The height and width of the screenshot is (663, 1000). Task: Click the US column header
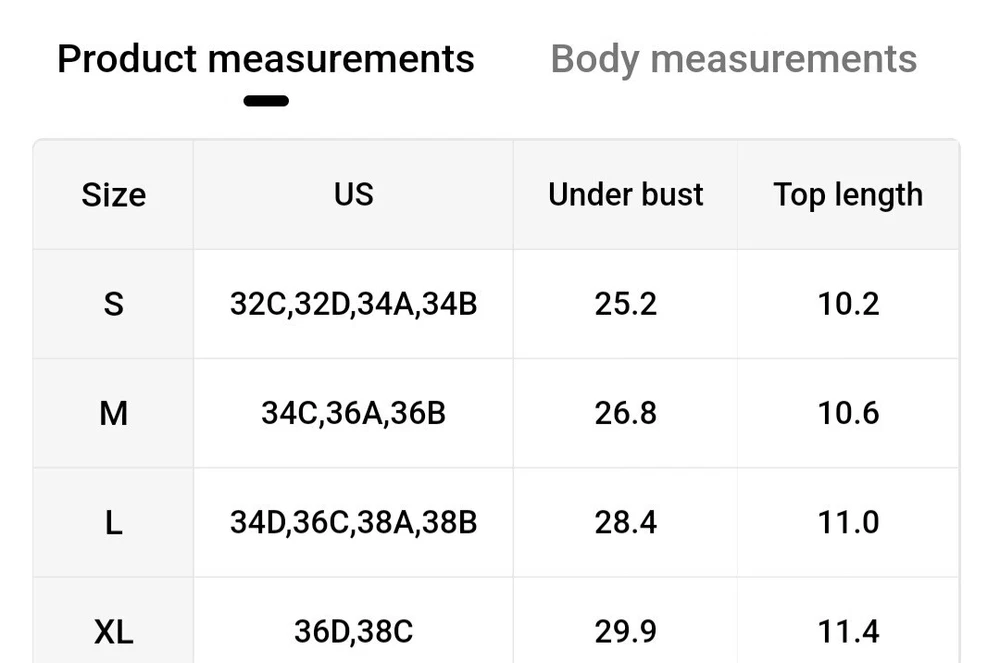354,194
